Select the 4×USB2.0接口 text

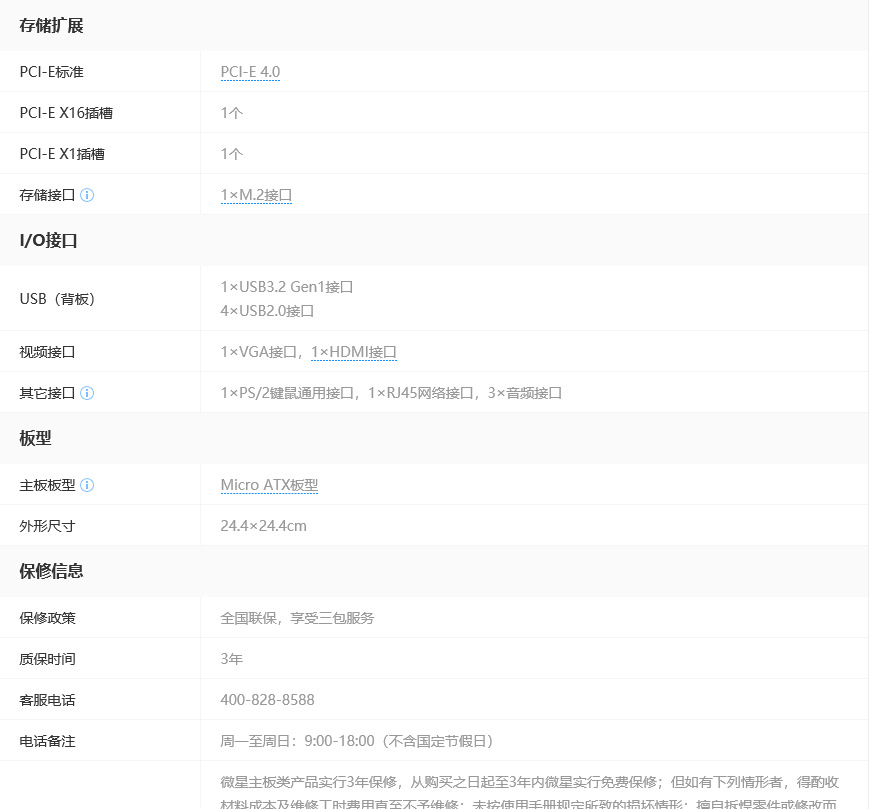tap(267, 311)
